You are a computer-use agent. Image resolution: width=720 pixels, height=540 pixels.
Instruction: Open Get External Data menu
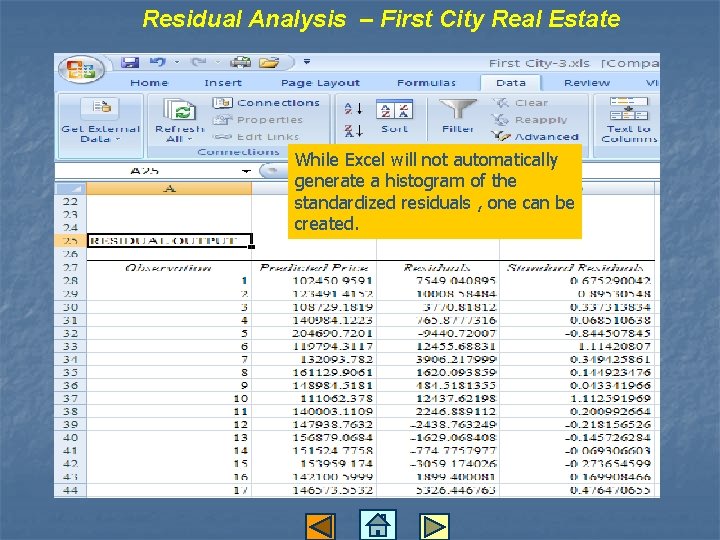[x=101, y=121]
